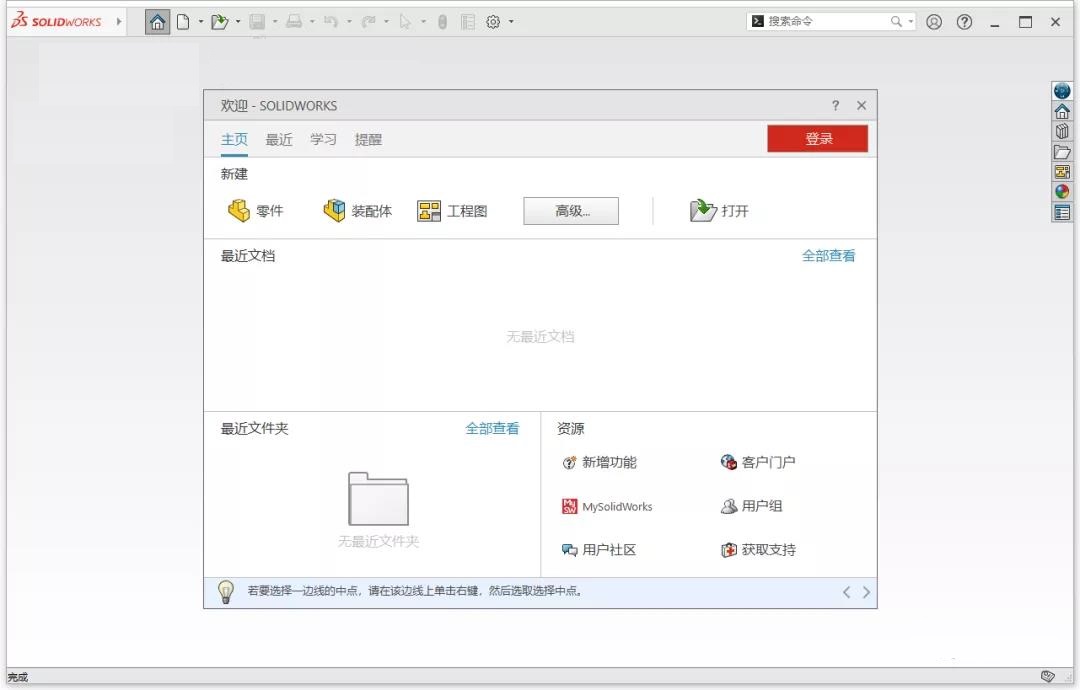
Task: Open the Custom Properties panel
Action: coord(1062,212)
